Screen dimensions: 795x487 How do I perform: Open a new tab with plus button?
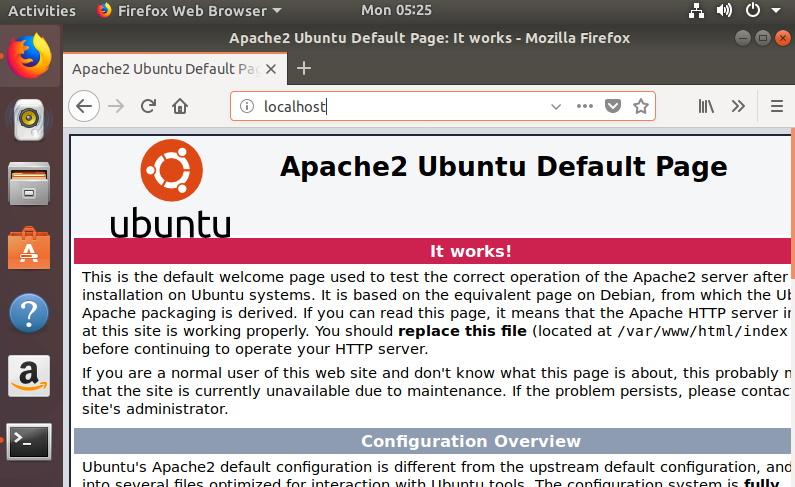pos(304,68)
